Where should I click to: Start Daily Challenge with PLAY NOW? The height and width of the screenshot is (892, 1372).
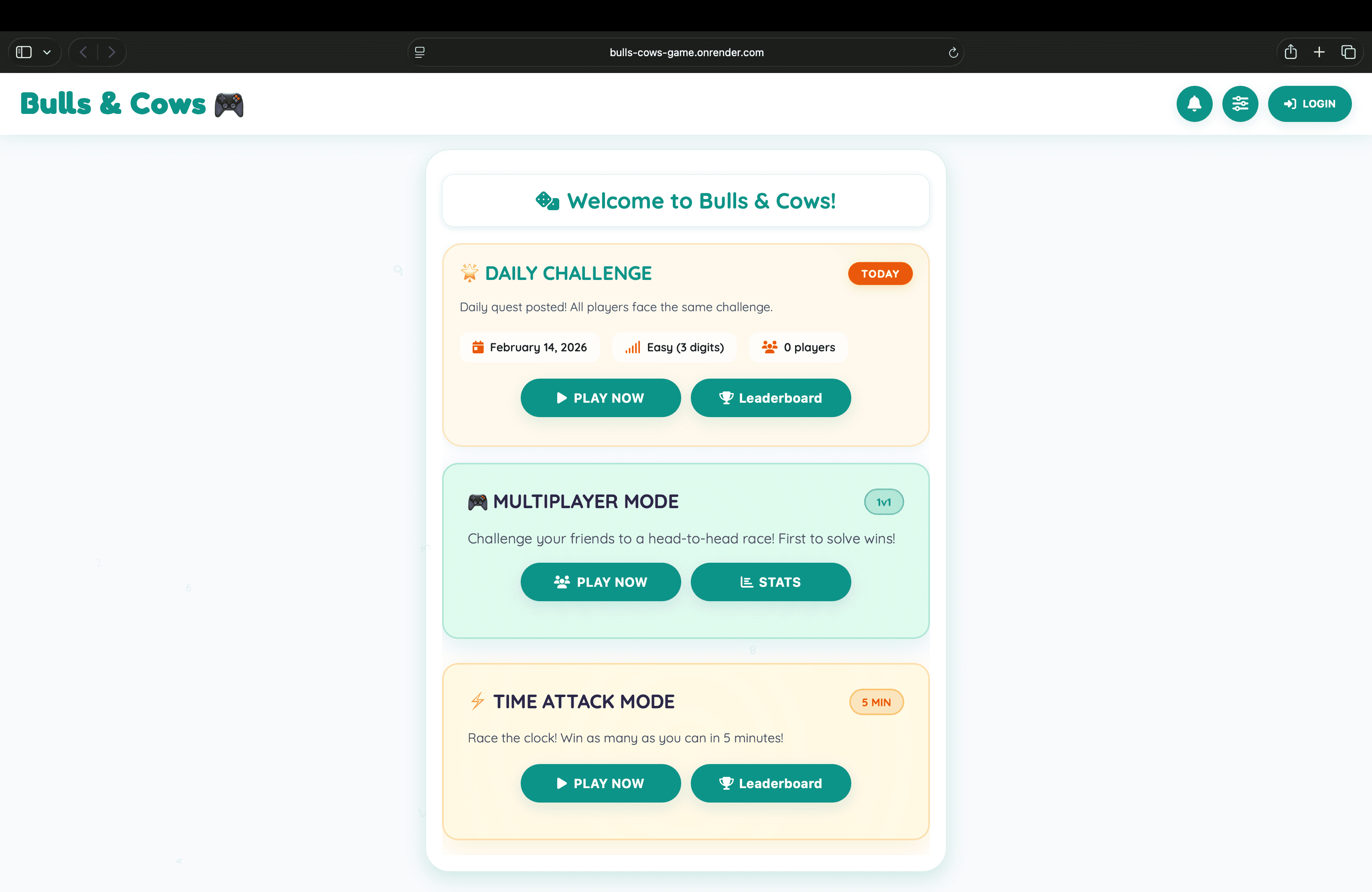(x=600, y=398)
